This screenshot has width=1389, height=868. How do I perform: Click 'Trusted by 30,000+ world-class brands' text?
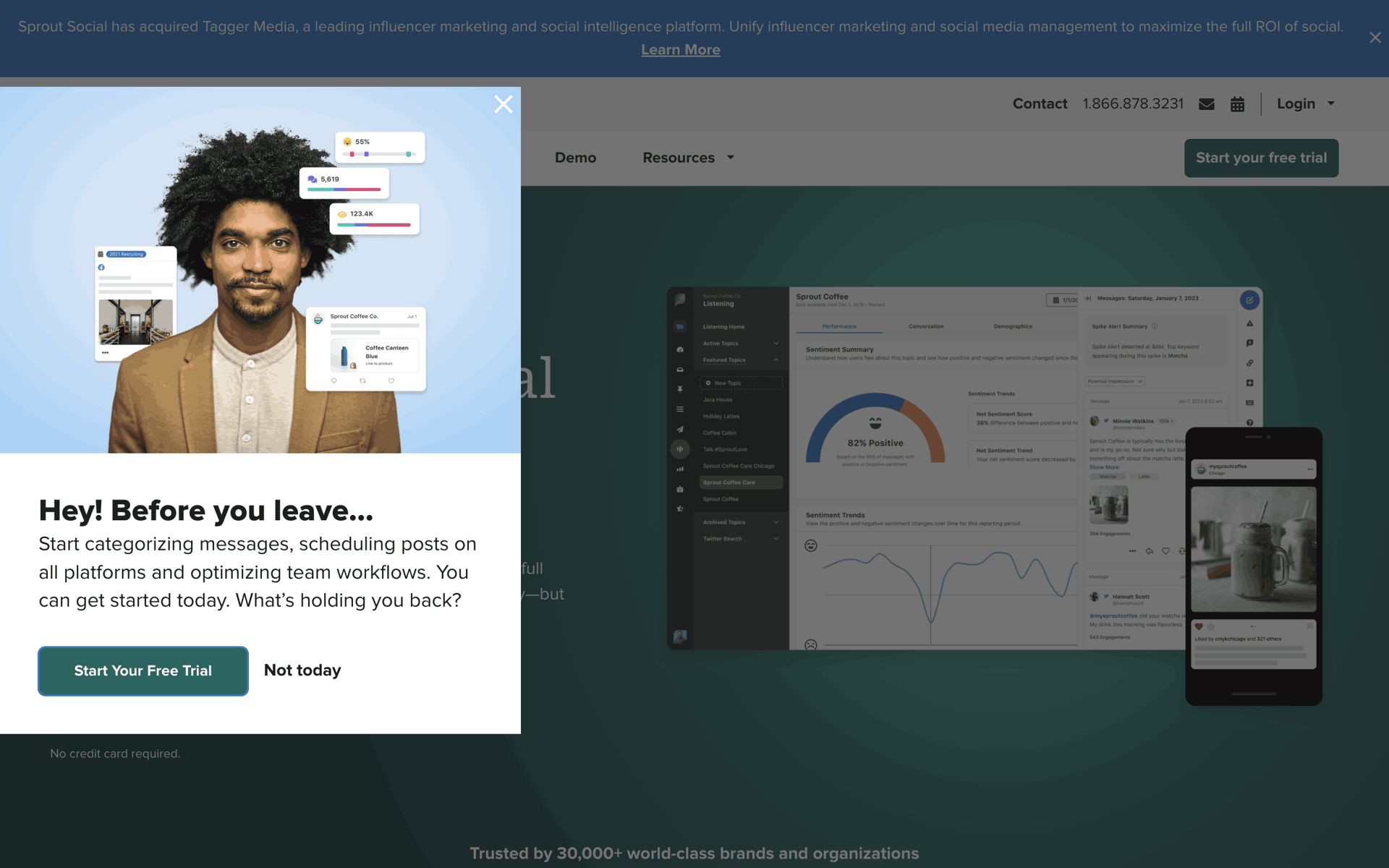point(694,854)
